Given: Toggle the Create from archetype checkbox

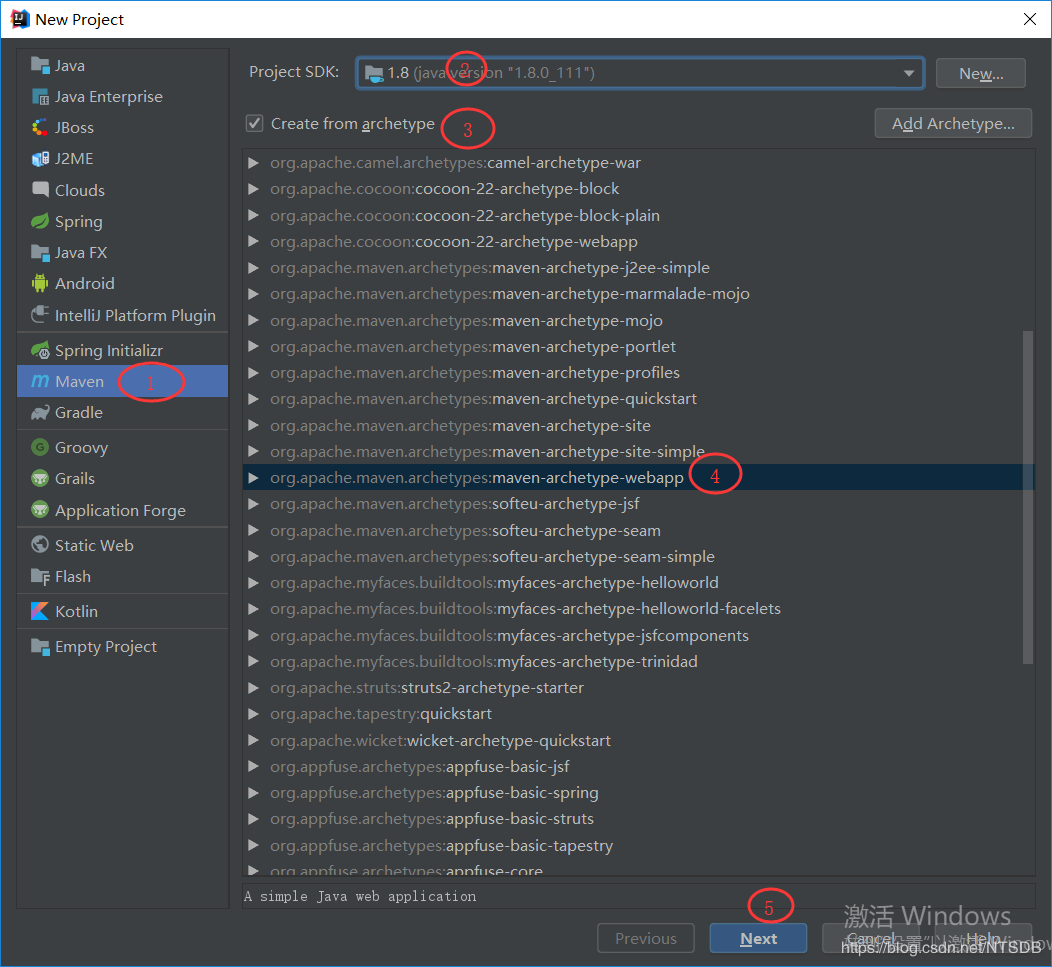Looking at the screenshot, I should 254,123.
